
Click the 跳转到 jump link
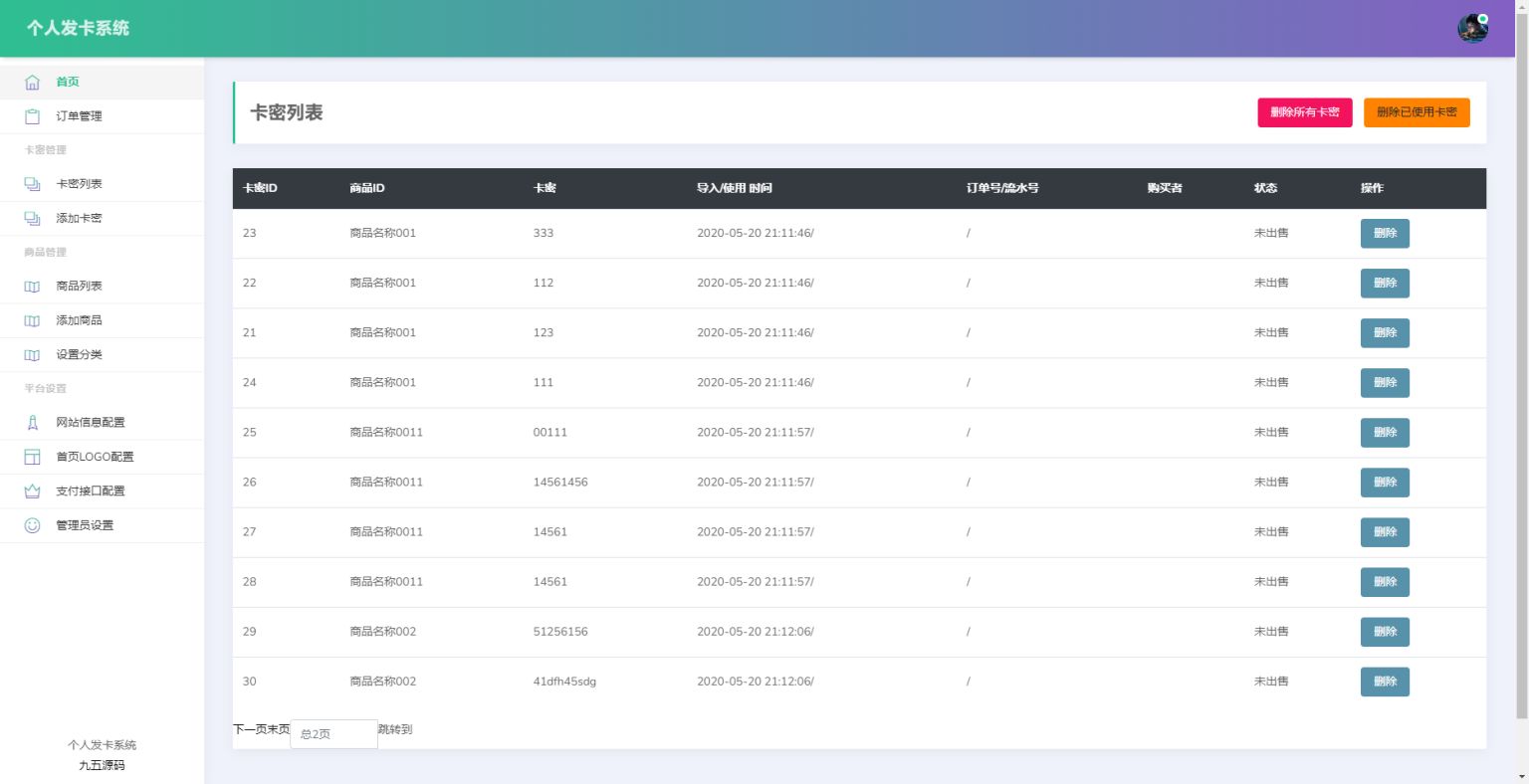pos(395,729)
